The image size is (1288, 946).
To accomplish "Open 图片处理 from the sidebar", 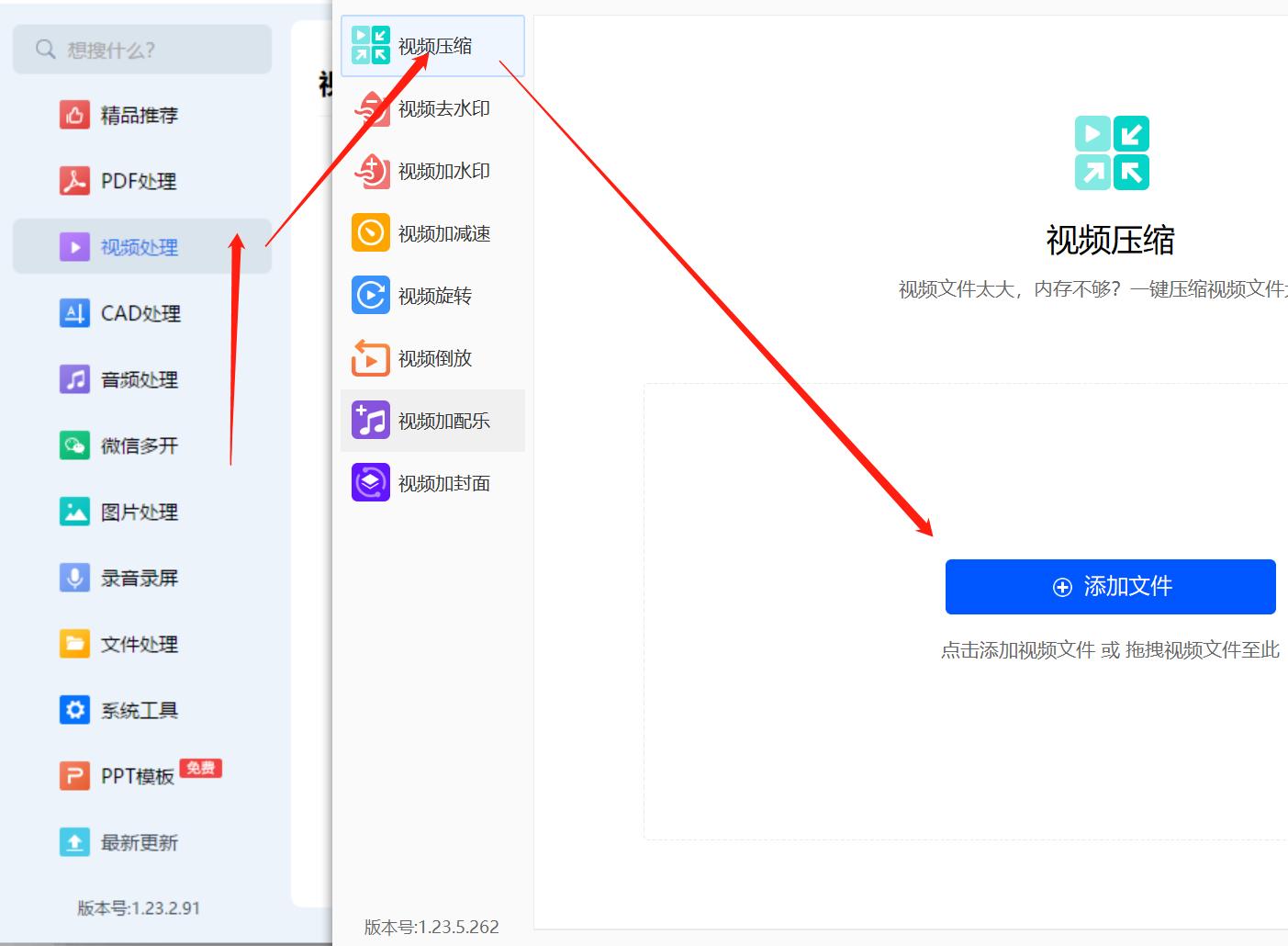I will 138,512.
